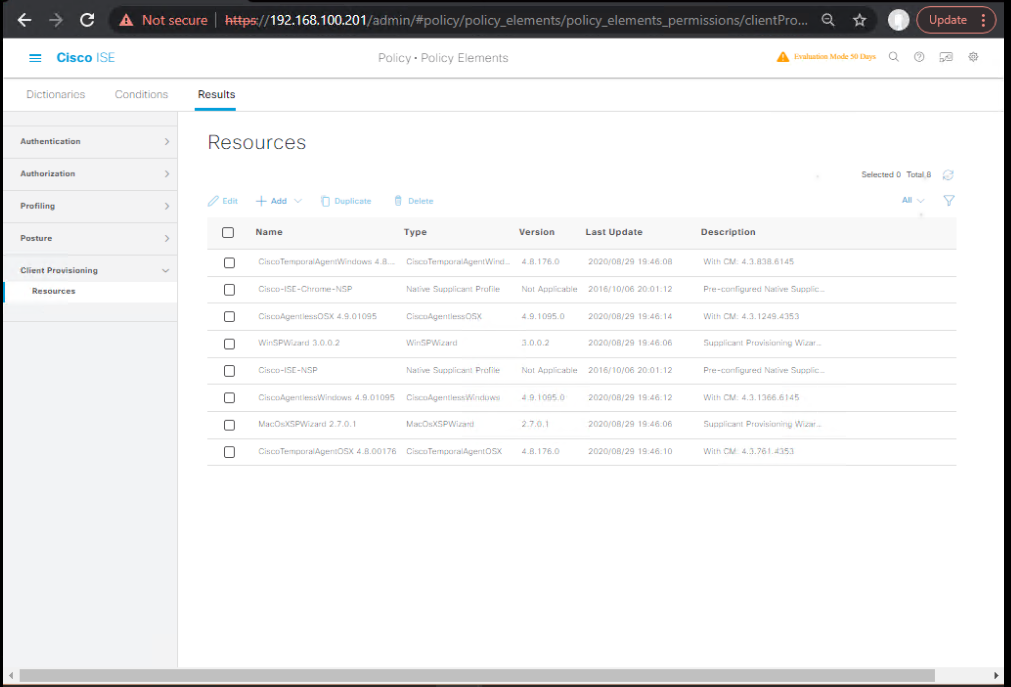Screen dimensions: 1011x687
Task: Check the CiscoTemporalAgentOSX row checkbox
Action: point(230,452)
